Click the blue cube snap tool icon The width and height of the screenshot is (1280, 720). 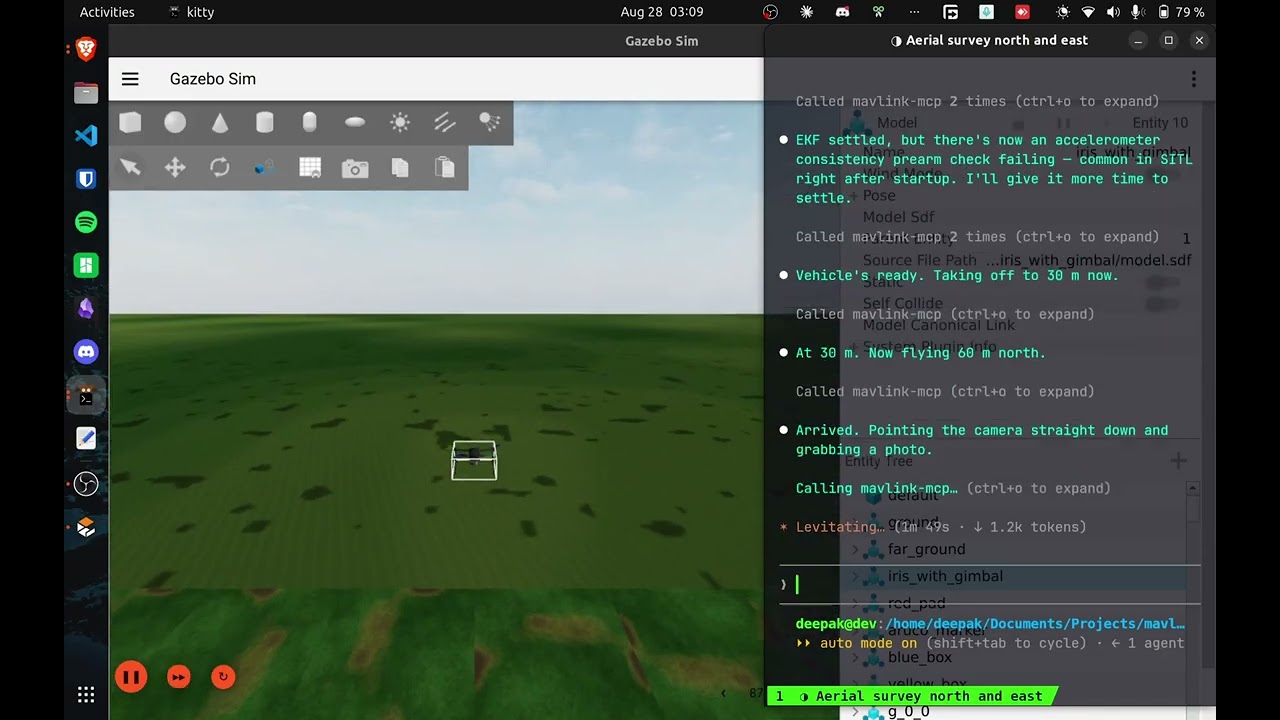265,167
